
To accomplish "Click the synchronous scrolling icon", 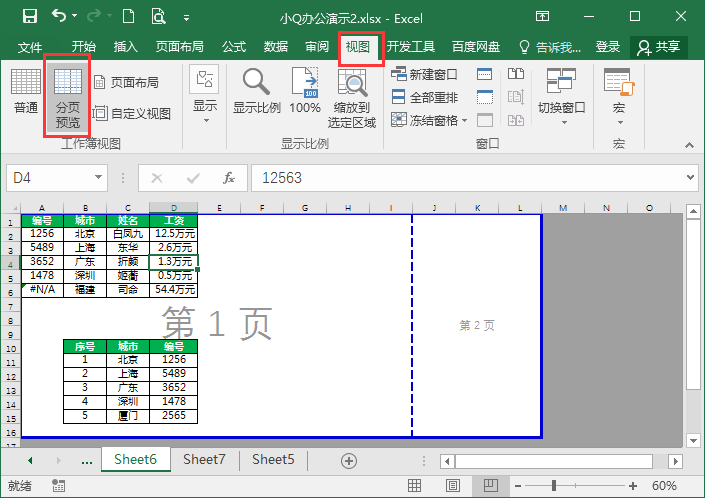I will (x=516, y=97).
